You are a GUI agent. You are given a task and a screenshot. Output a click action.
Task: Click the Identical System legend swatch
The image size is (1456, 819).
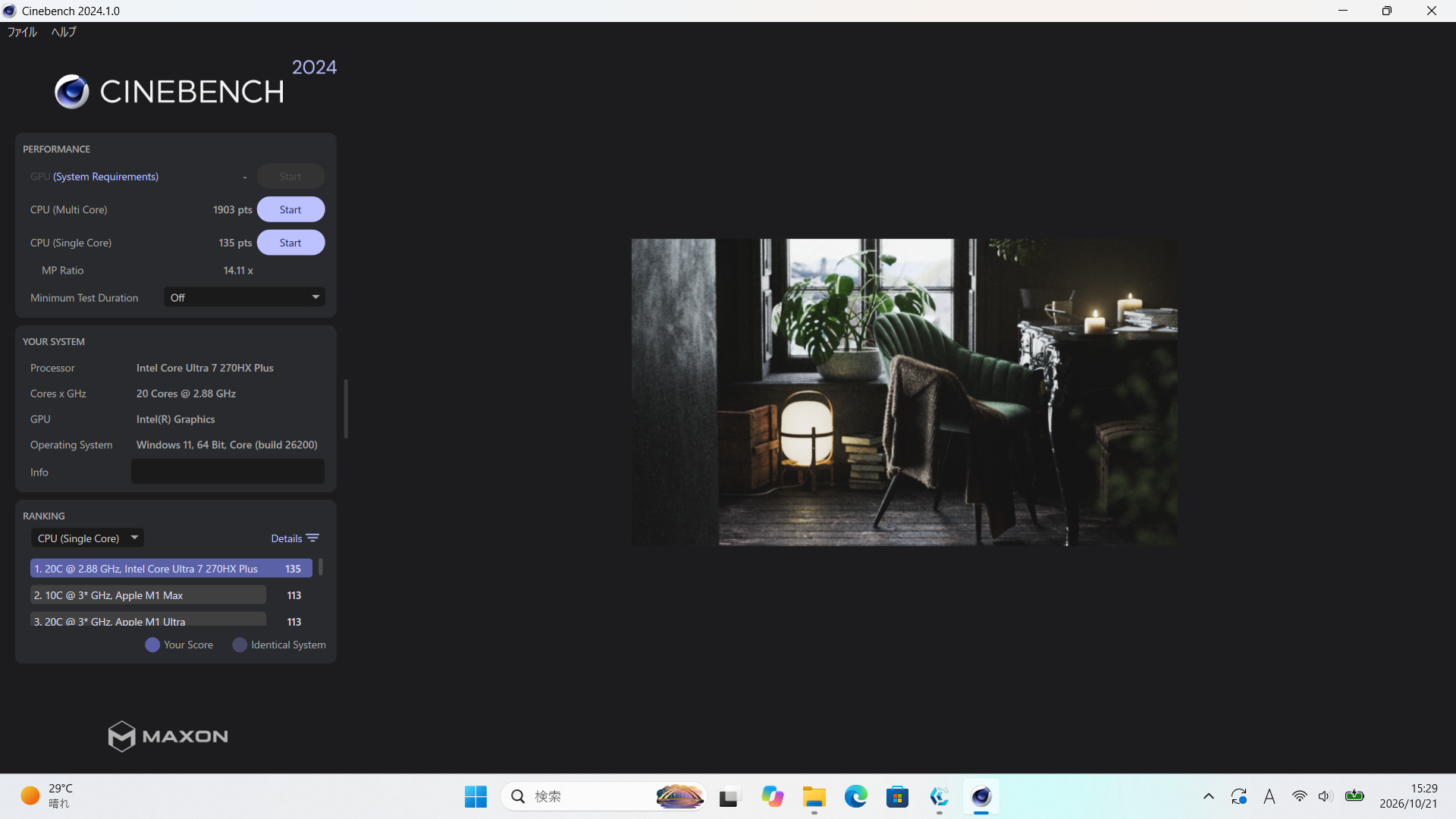point(240,645)
